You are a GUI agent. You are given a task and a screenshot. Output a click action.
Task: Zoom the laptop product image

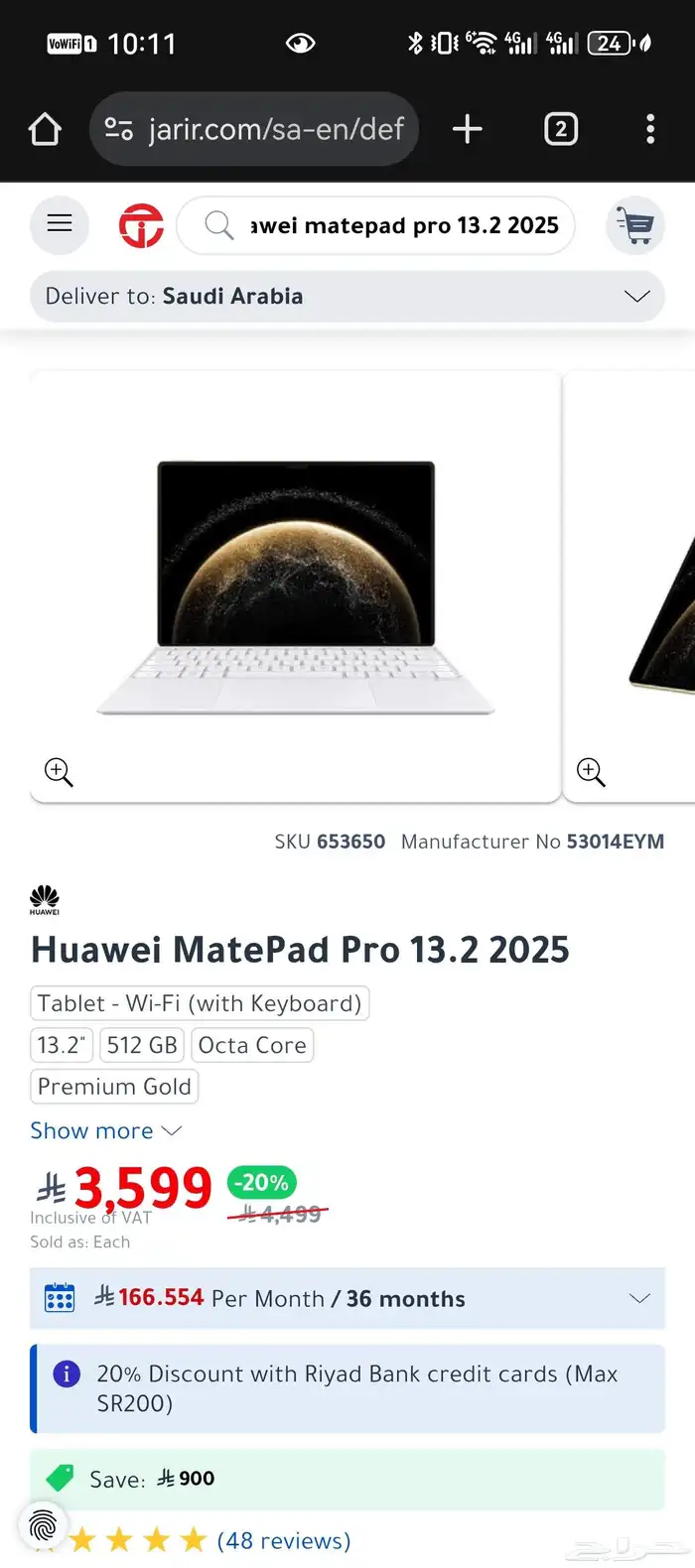coord(58,772)
